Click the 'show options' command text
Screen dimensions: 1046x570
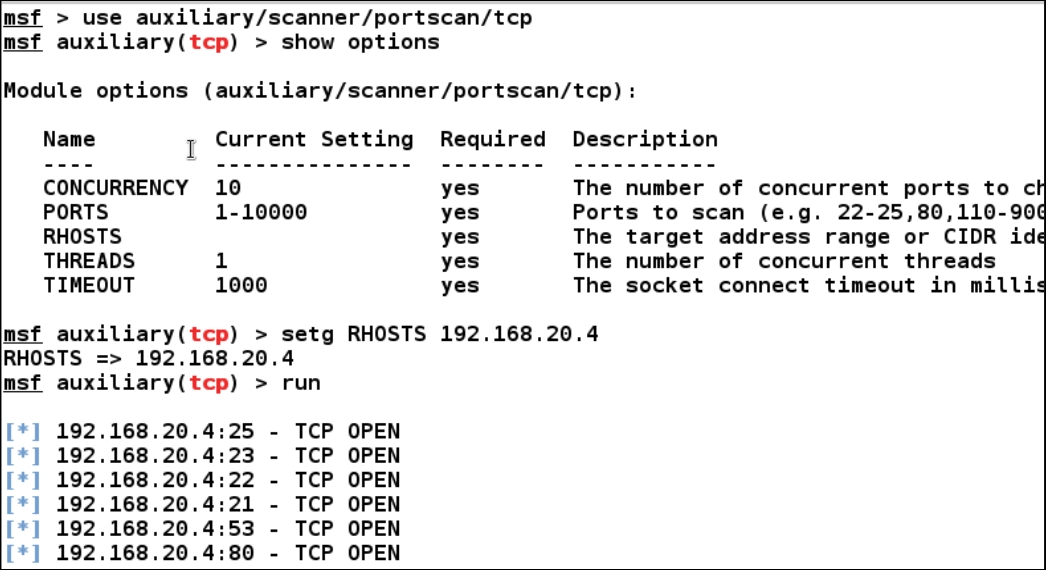tap(360, 43)
